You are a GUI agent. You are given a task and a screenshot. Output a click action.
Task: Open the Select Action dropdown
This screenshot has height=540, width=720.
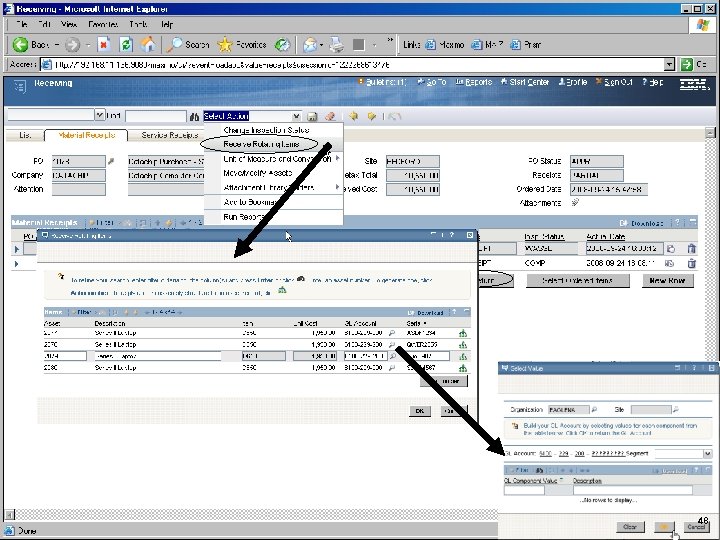[297, 116]
